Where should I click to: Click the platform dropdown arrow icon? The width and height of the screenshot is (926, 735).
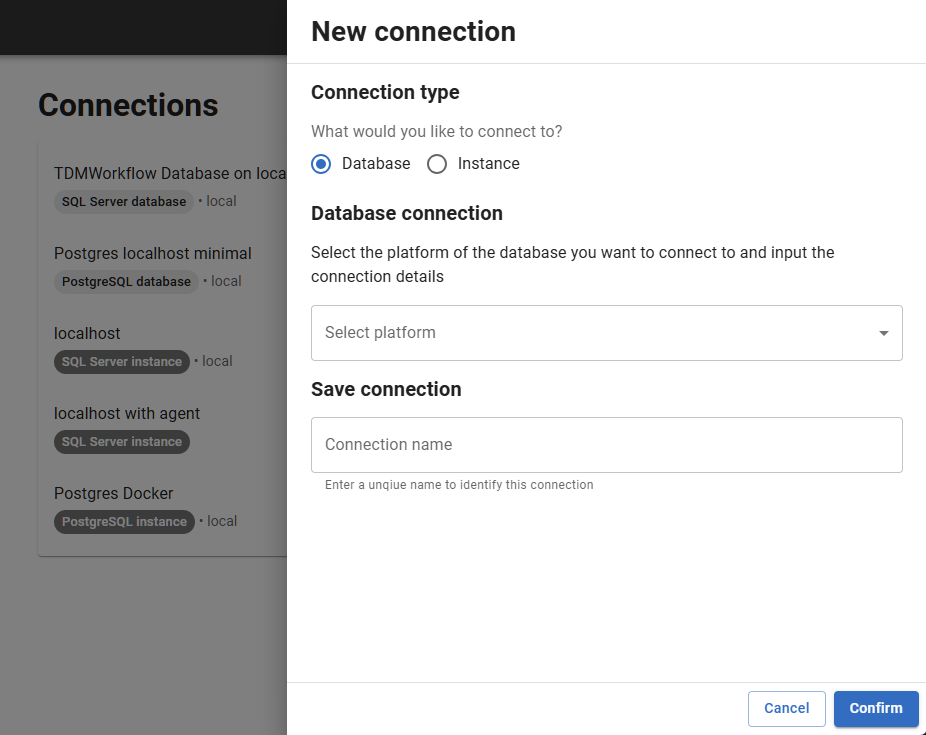884,333
